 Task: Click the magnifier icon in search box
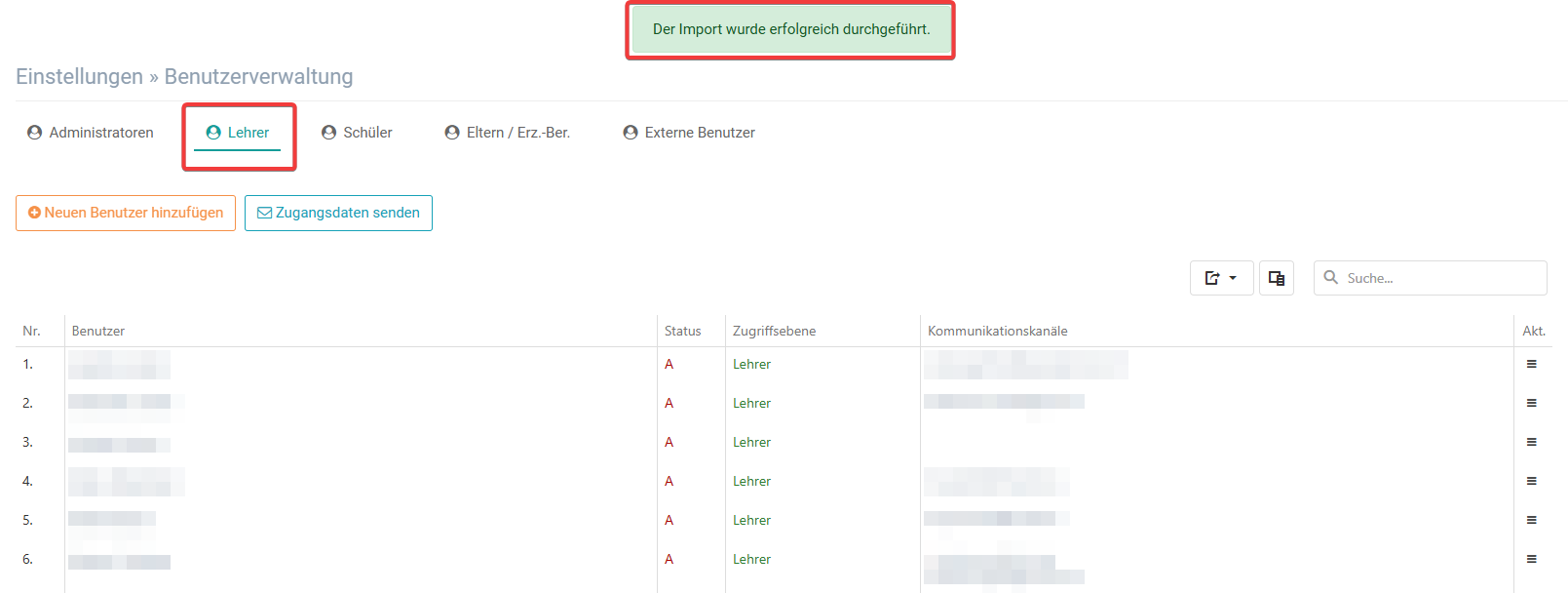pyautogui.click(x=1331, y=278)
